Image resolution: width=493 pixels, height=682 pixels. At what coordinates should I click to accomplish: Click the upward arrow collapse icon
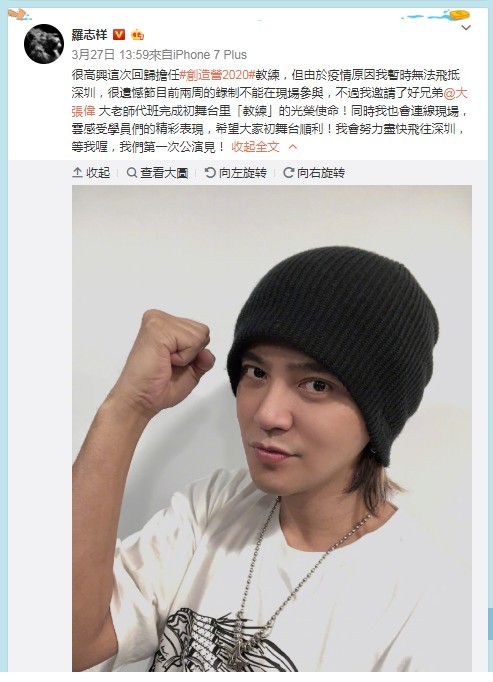coord(77,173)
